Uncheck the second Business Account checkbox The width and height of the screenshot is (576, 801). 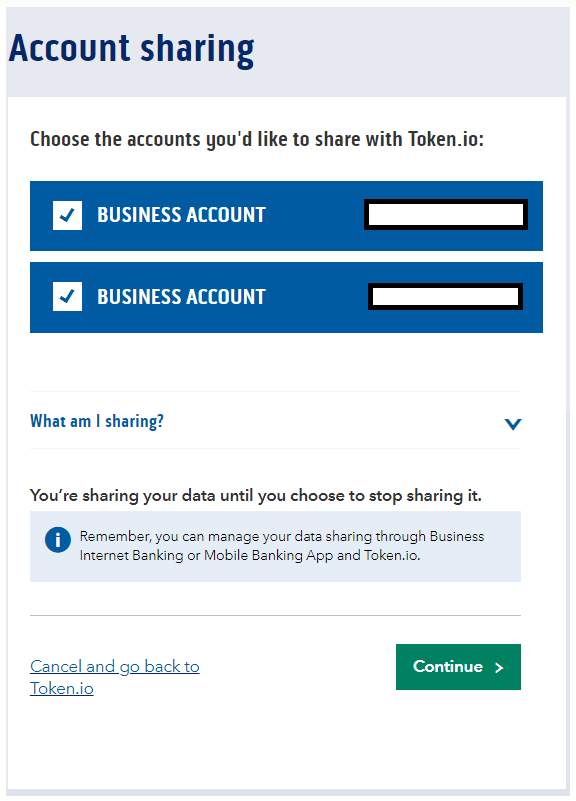point(67,296)
